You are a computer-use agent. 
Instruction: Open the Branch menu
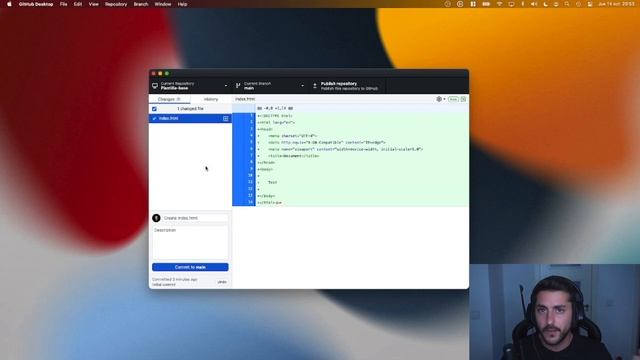(x=141, y=4)
